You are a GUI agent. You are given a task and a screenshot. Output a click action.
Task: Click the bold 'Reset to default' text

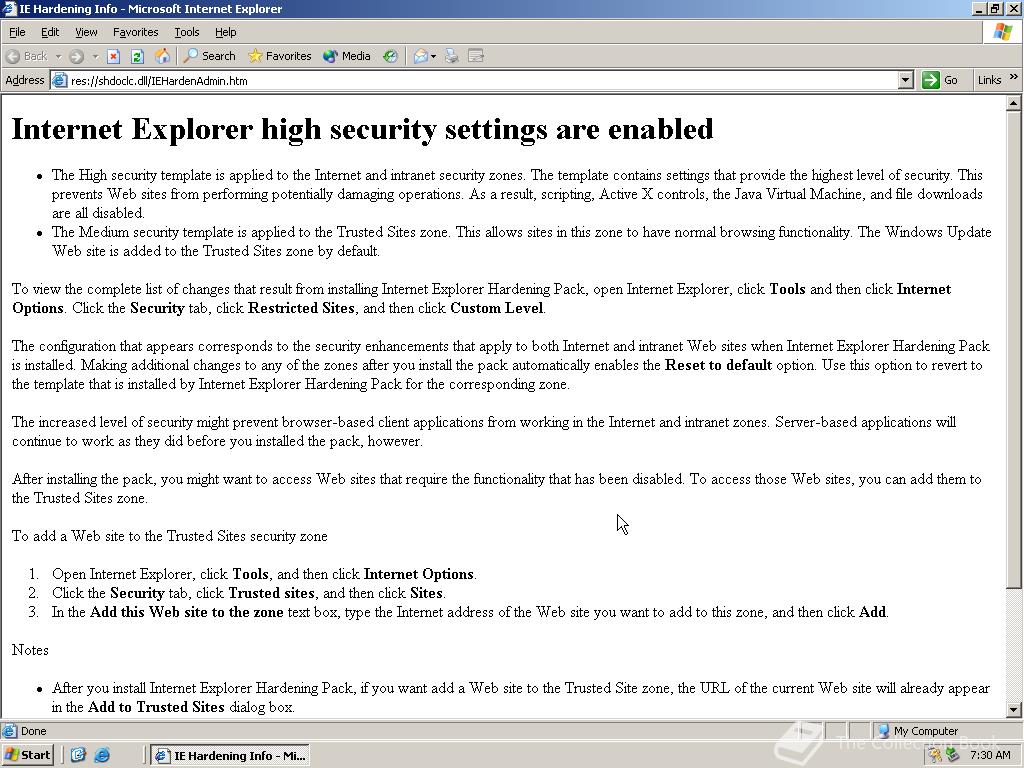(718, 365)
